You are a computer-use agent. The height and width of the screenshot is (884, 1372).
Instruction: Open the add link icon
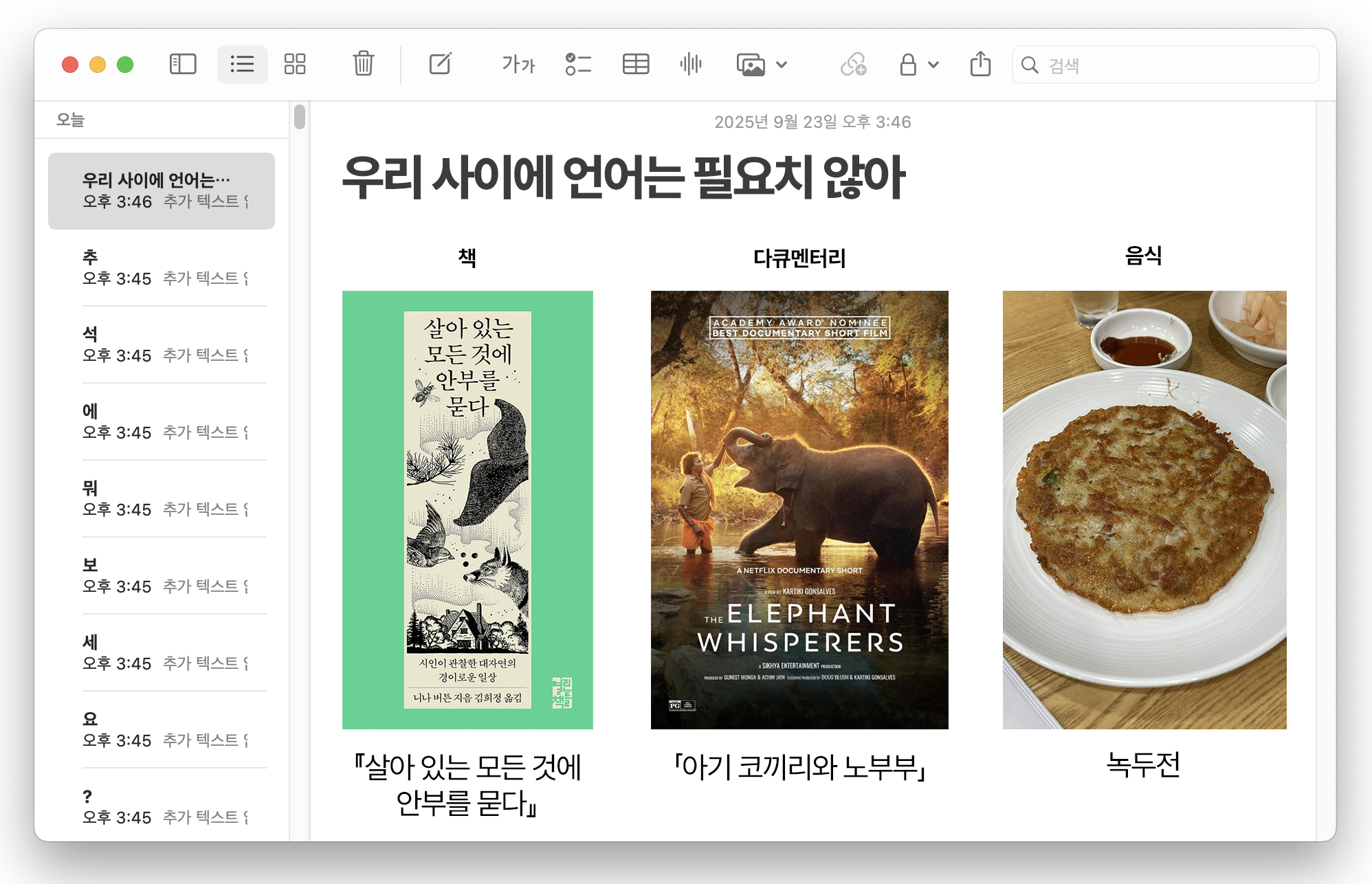click(x=853, y=65)
